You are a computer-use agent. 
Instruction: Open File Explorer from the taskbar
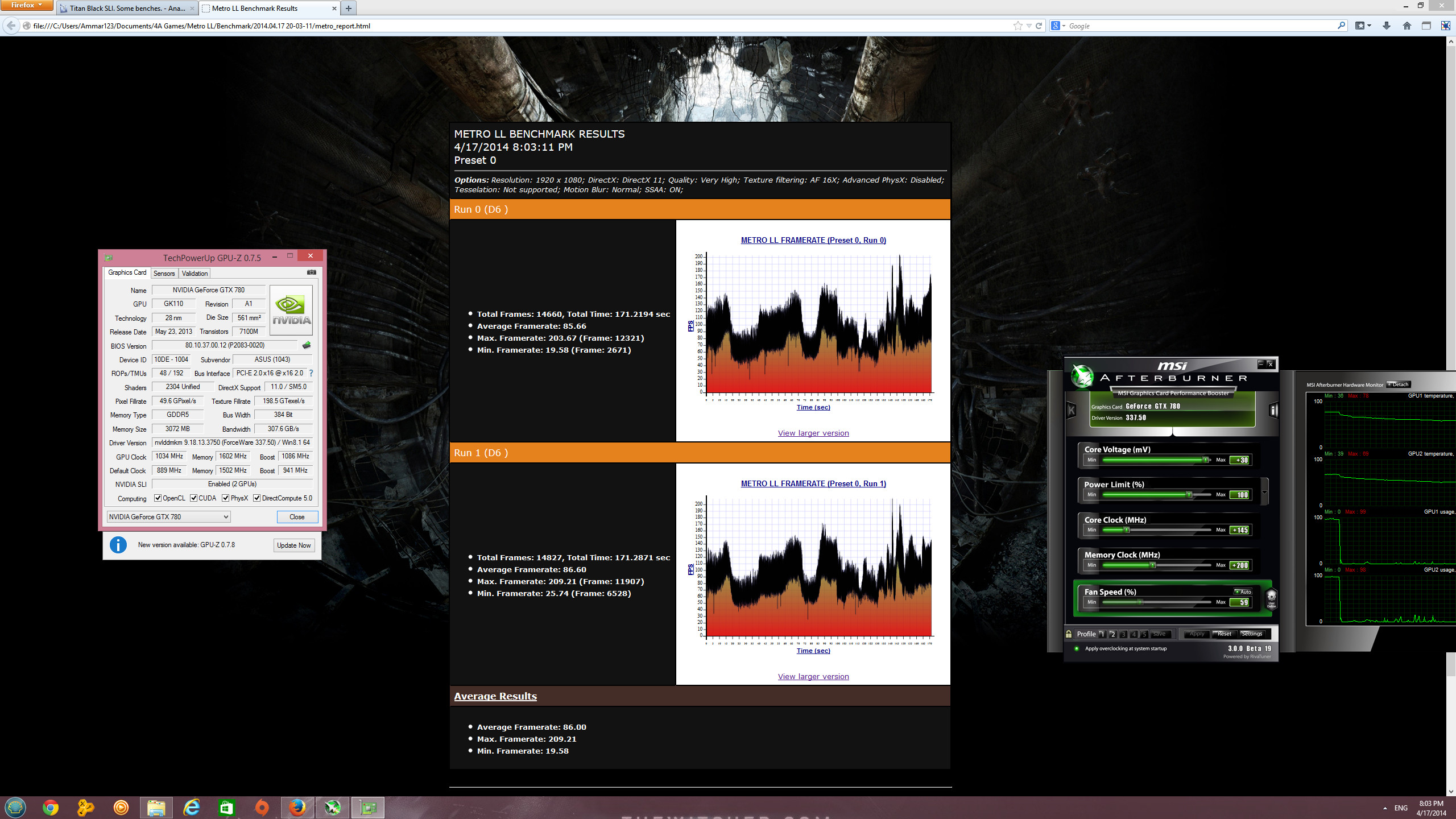pos(156,808)
